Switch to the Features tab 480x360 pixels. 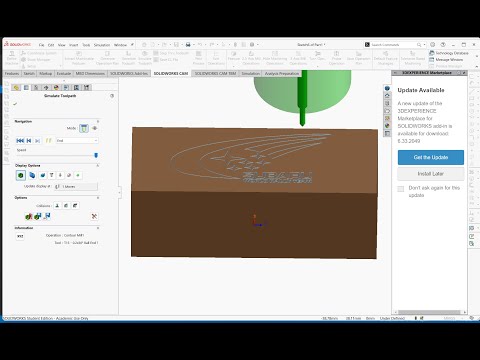12,73
